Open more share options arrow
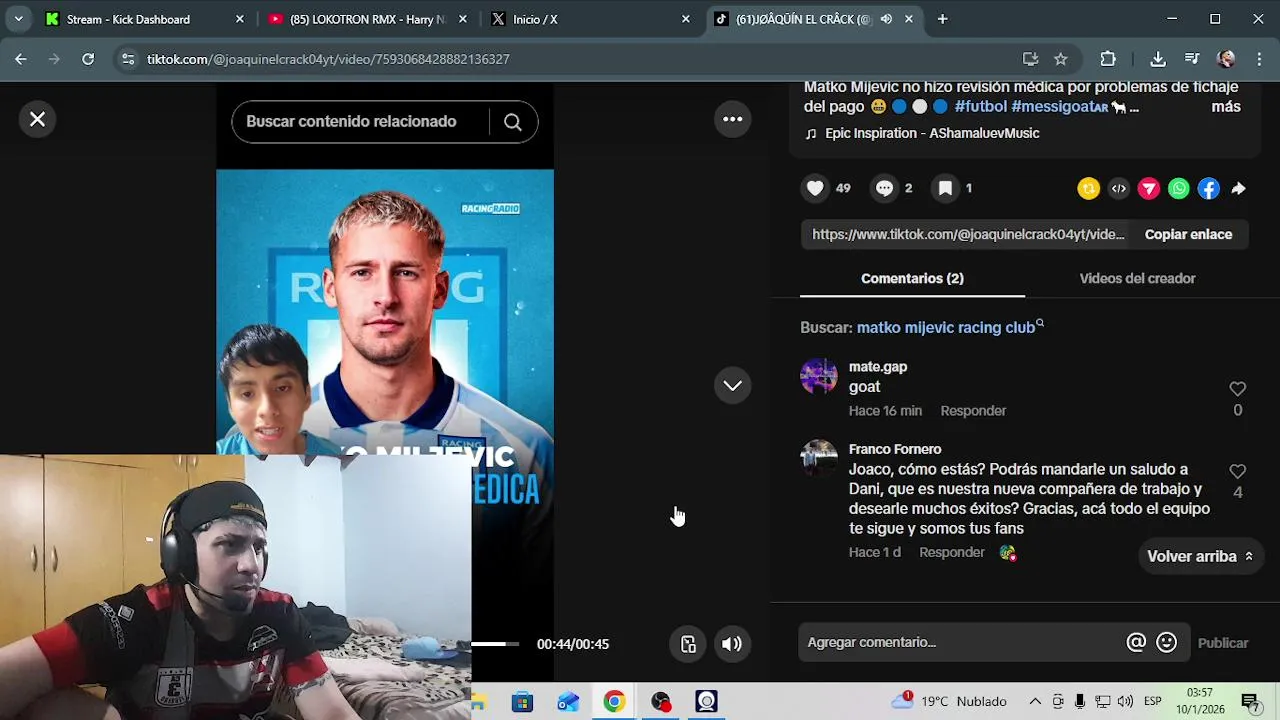 click(1238, 188)
